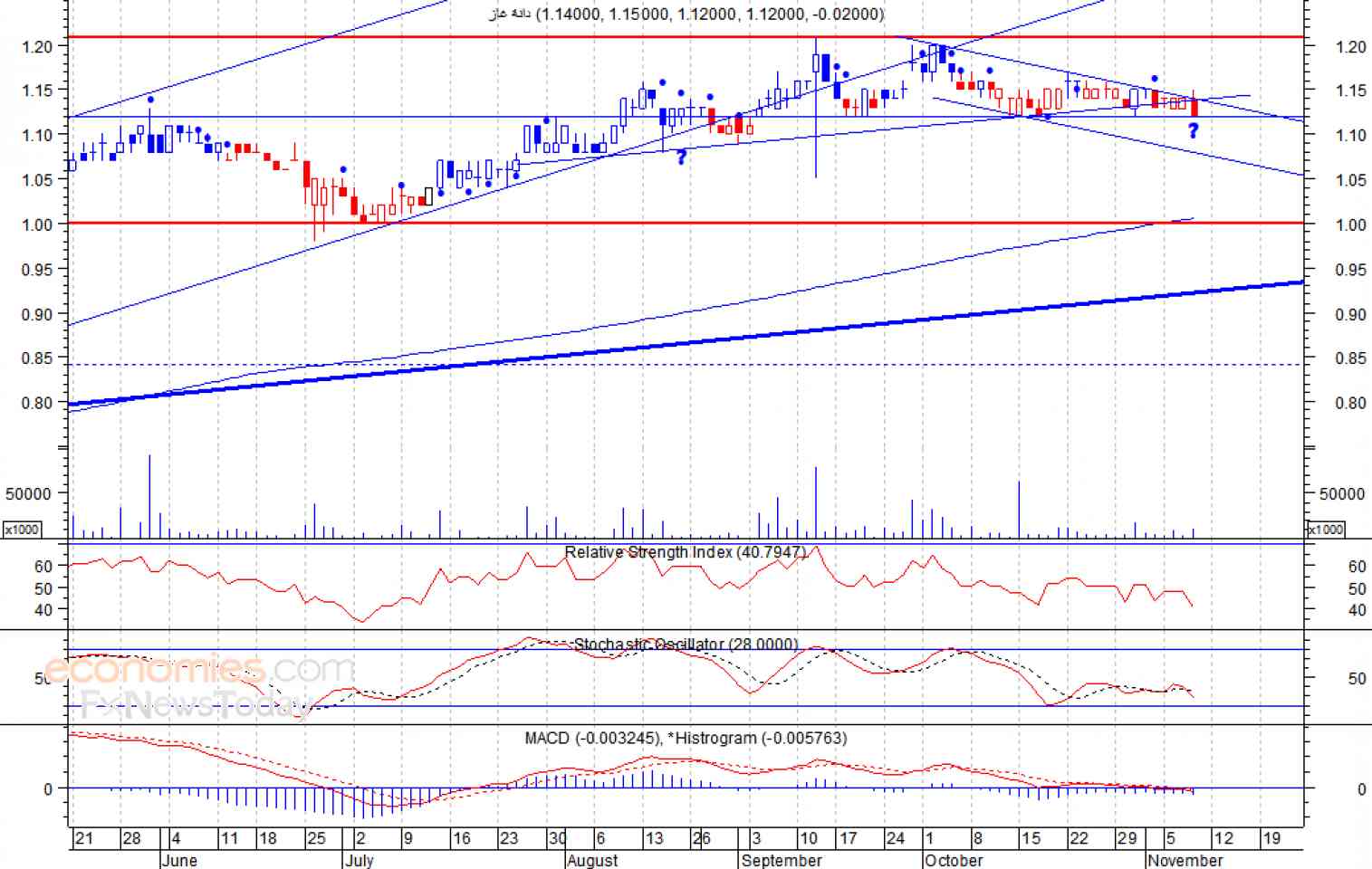
Task: Click the "September" month label
Action: tap(782, 860)
